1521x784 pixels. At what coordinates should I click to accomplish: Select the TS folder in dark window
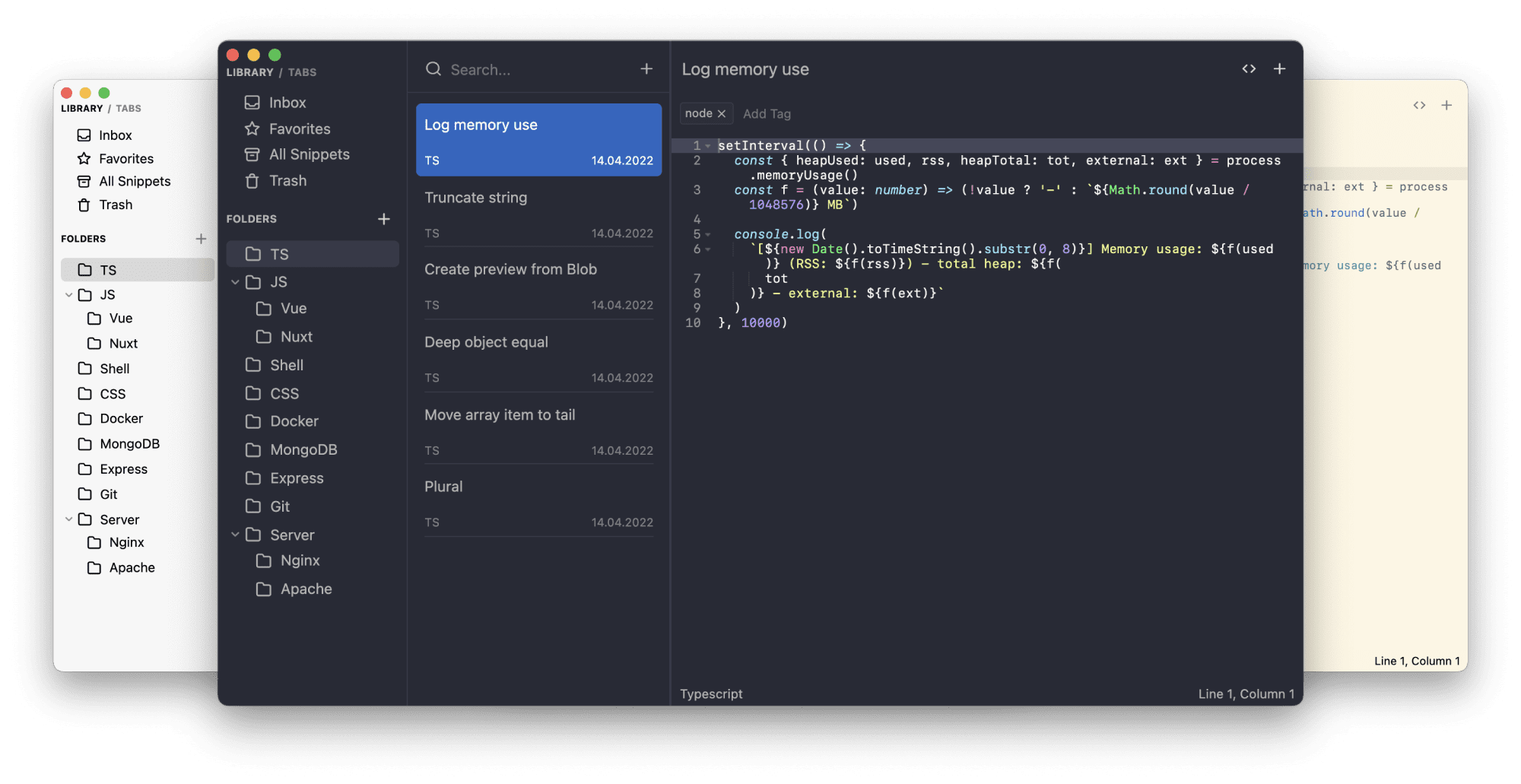[x=313, y=254]
